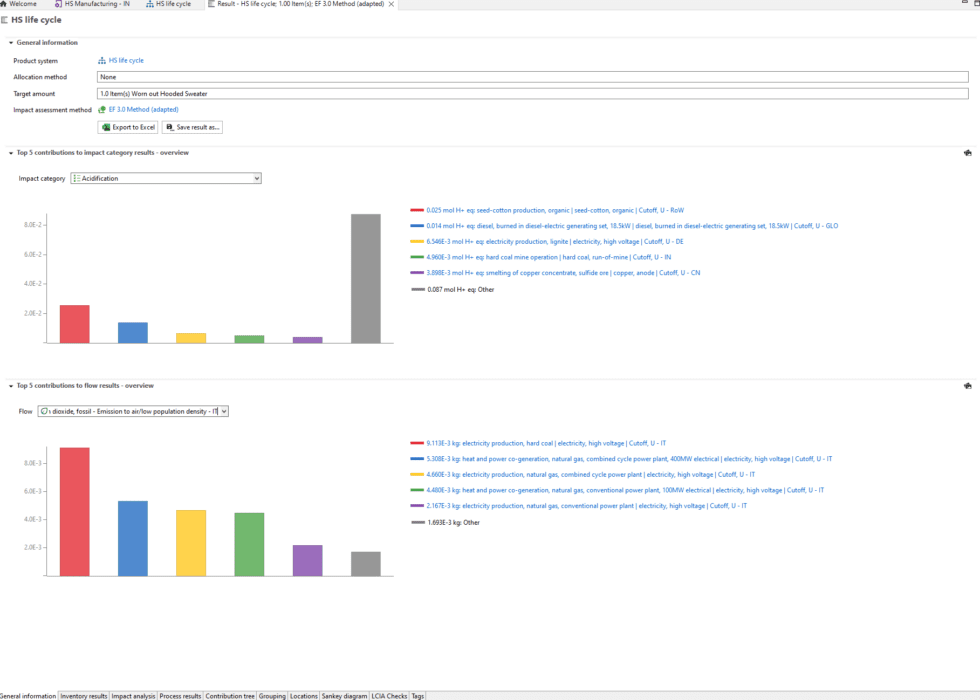Image resolution: width=980 pixels, height=700 pixels.
Task: Close the Result - HS life cycle tab
Action: pos(391,4)
